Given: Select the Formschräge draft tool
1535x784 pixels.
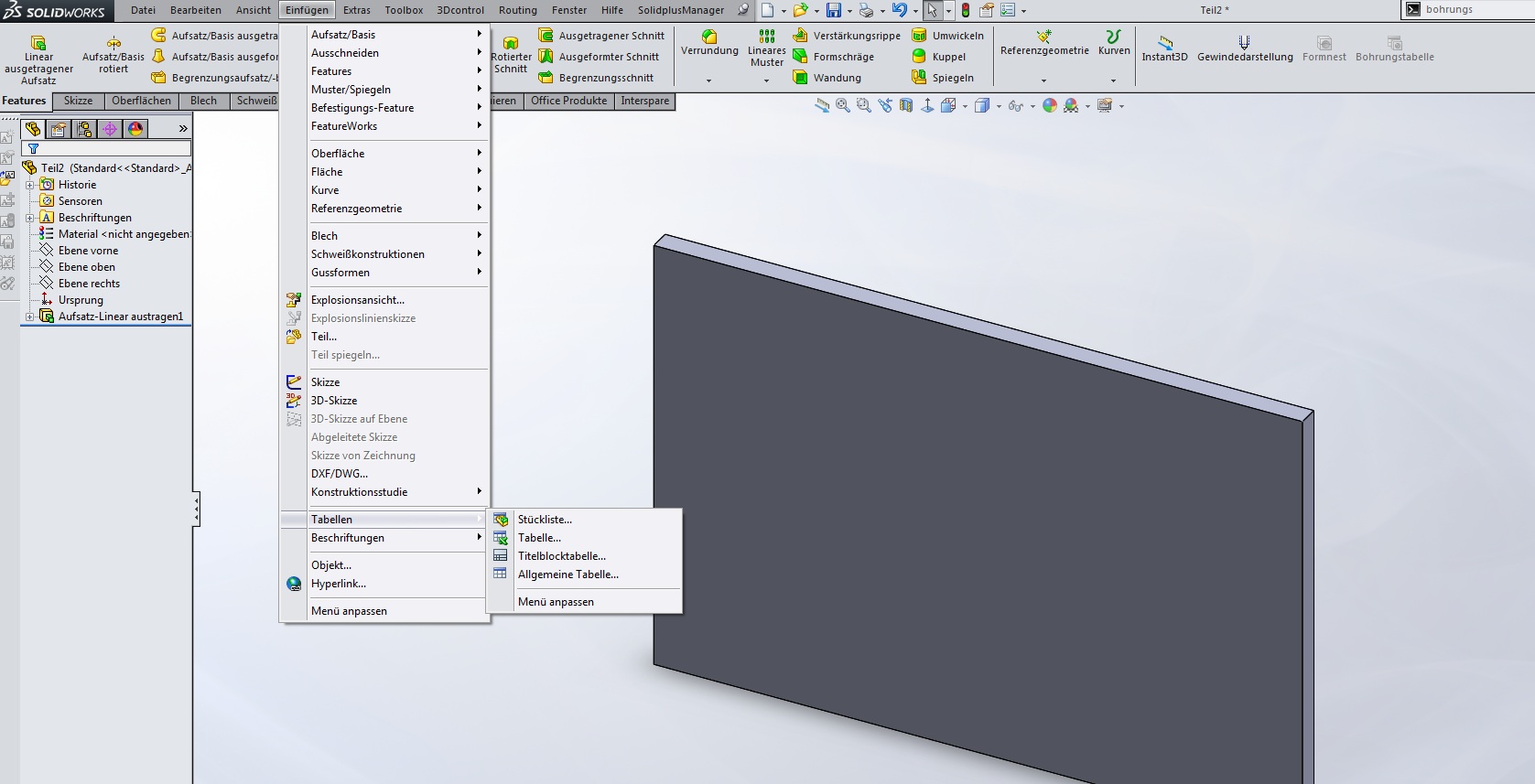Looking at the screenshot, I should [834, 57].
